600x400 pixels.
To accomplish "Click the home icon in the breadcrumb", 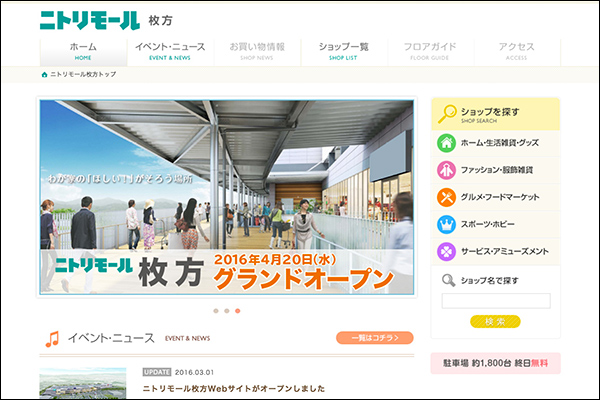I will 44,75.
